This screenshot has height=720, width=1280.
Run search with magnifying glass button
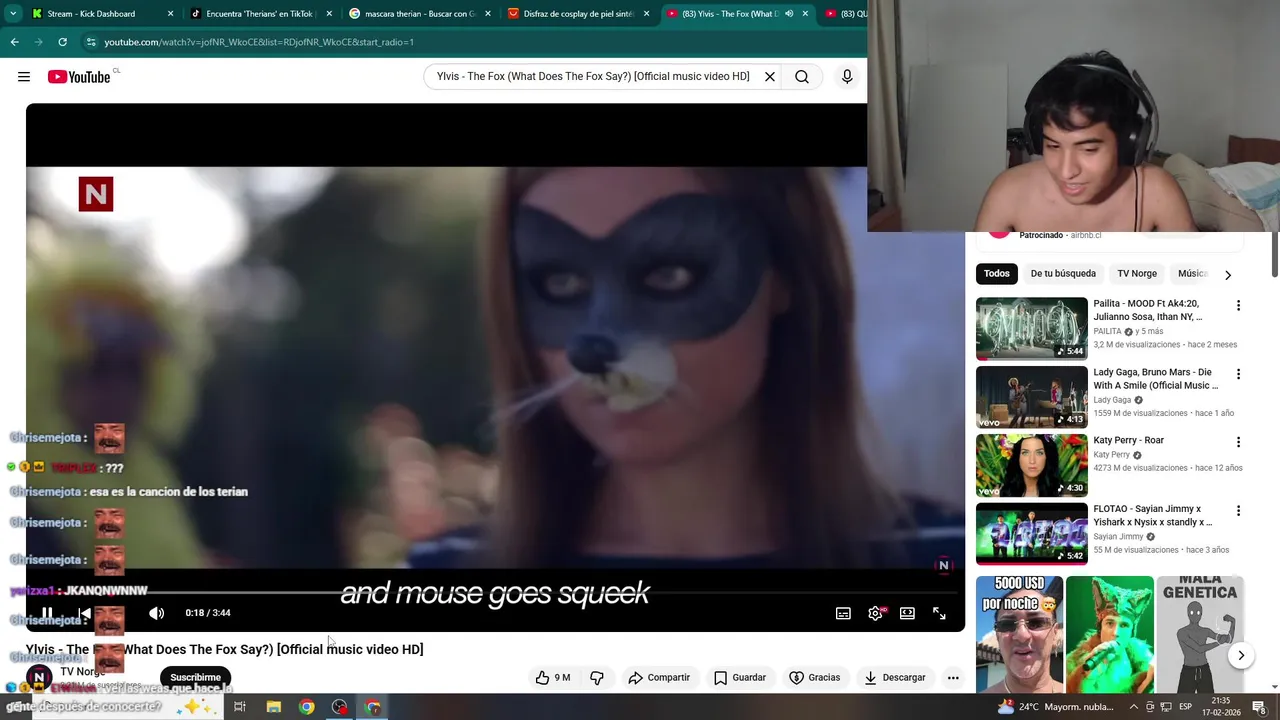[x=802, y=77]
